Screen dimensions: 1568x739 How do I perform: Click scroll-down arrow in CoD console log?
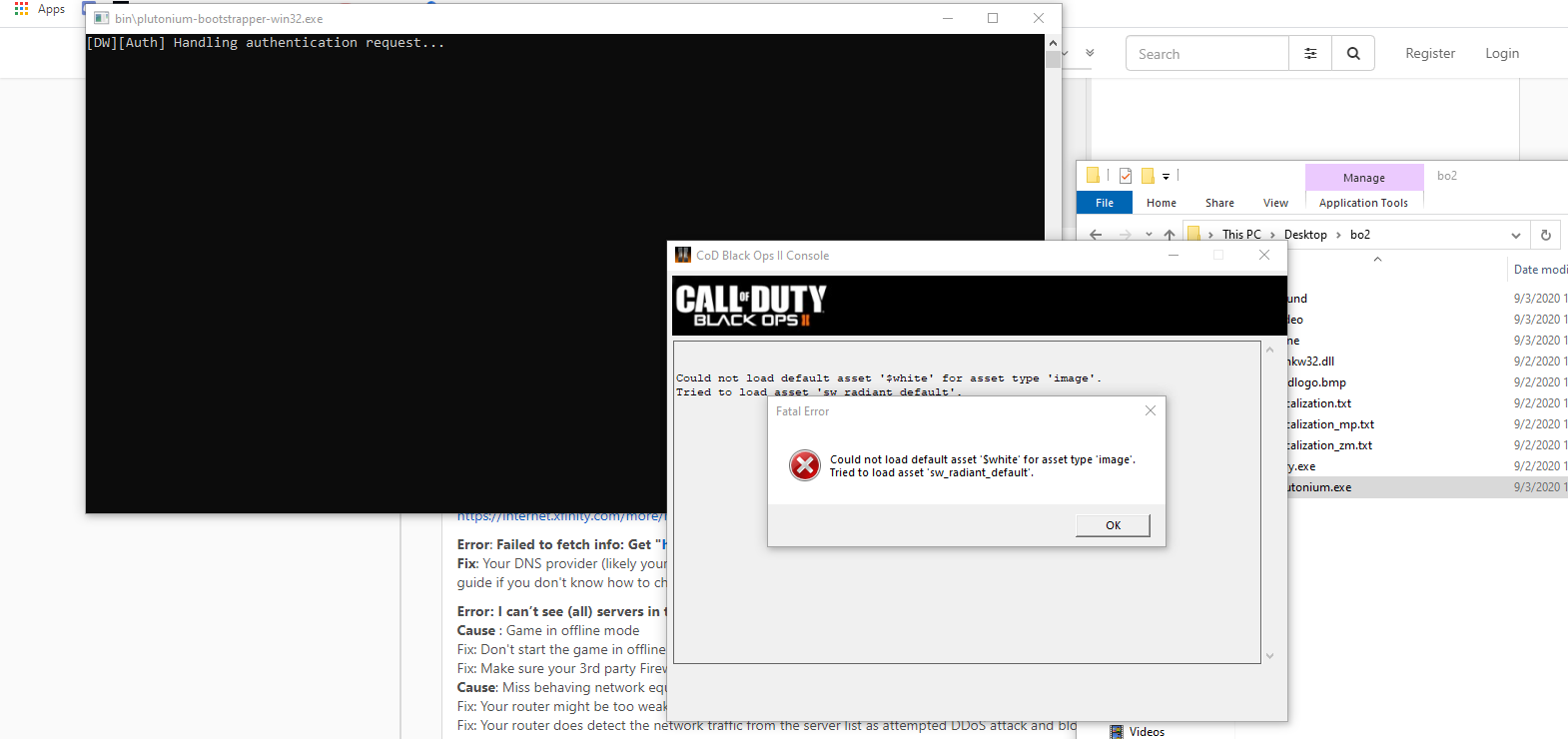1270,656
